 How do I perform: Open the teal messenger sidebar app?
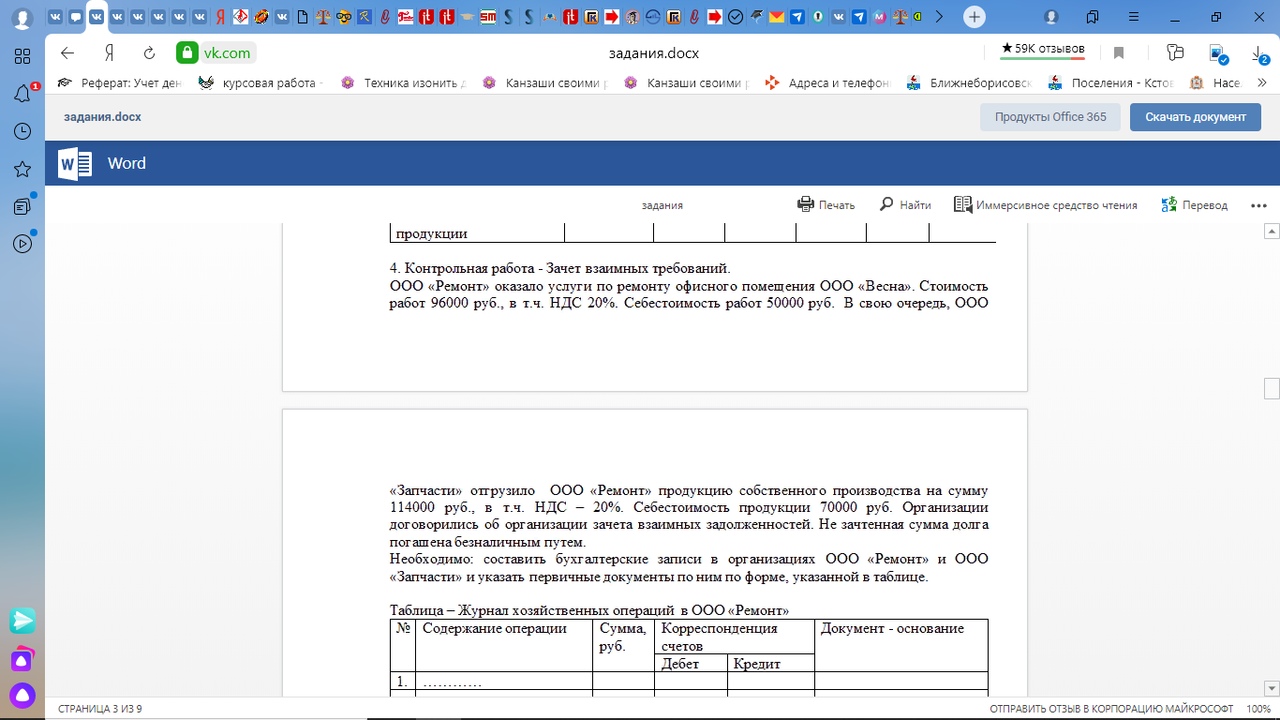[22, 621]
